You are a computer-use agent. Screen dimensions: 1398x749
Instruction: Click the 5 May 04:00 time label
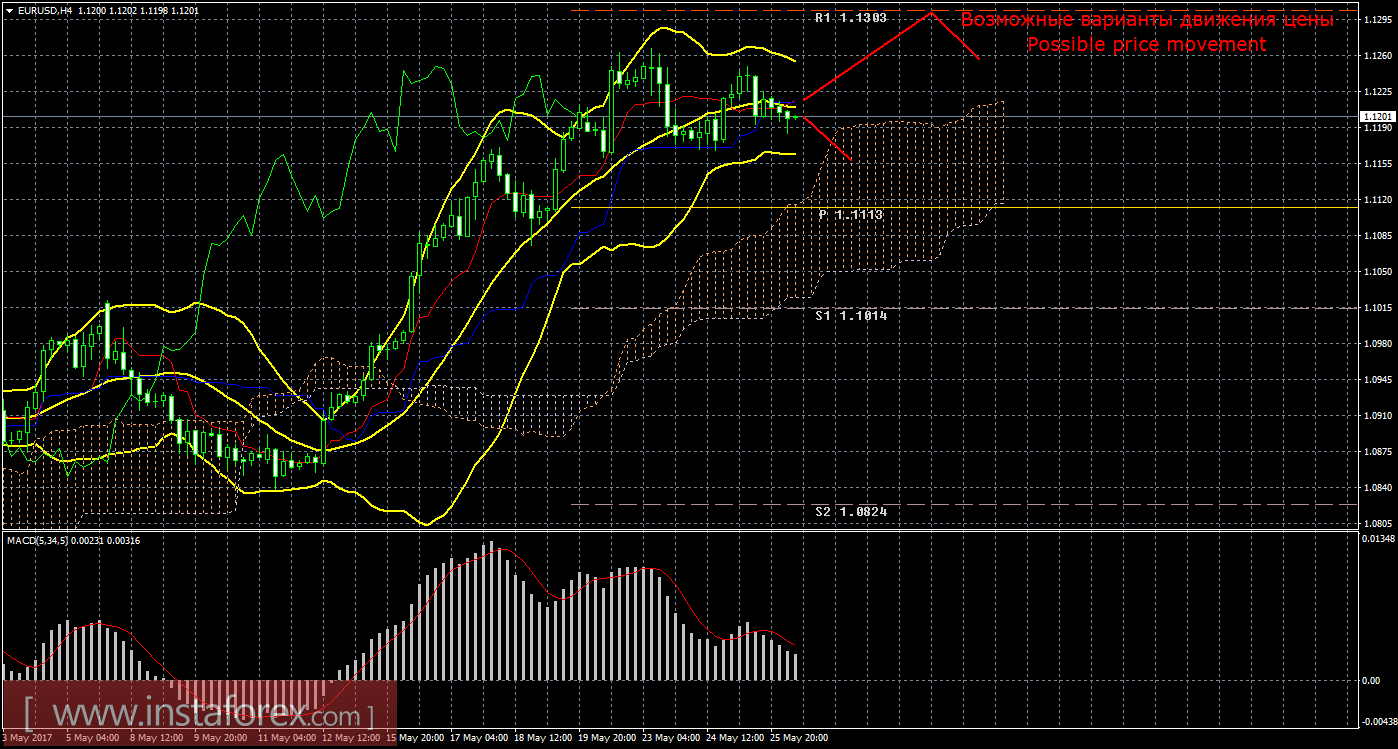coord(94,738)
